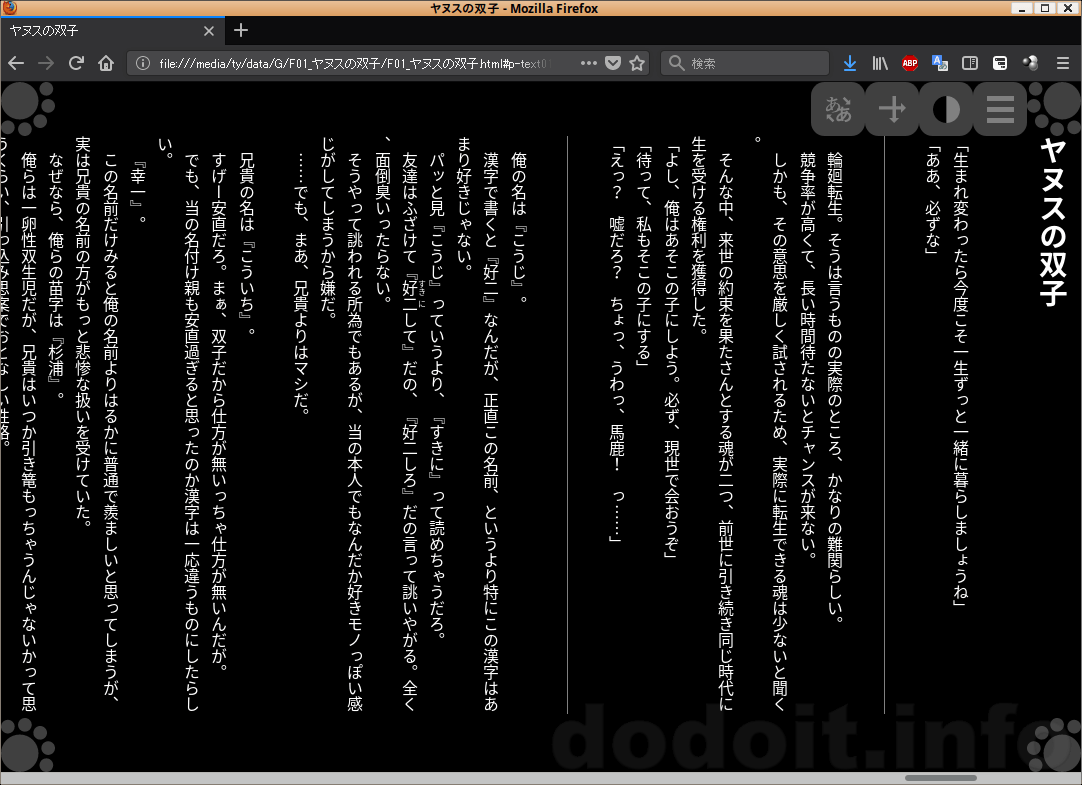
Task: Save page to Pocket
Action: coord(613,63)
